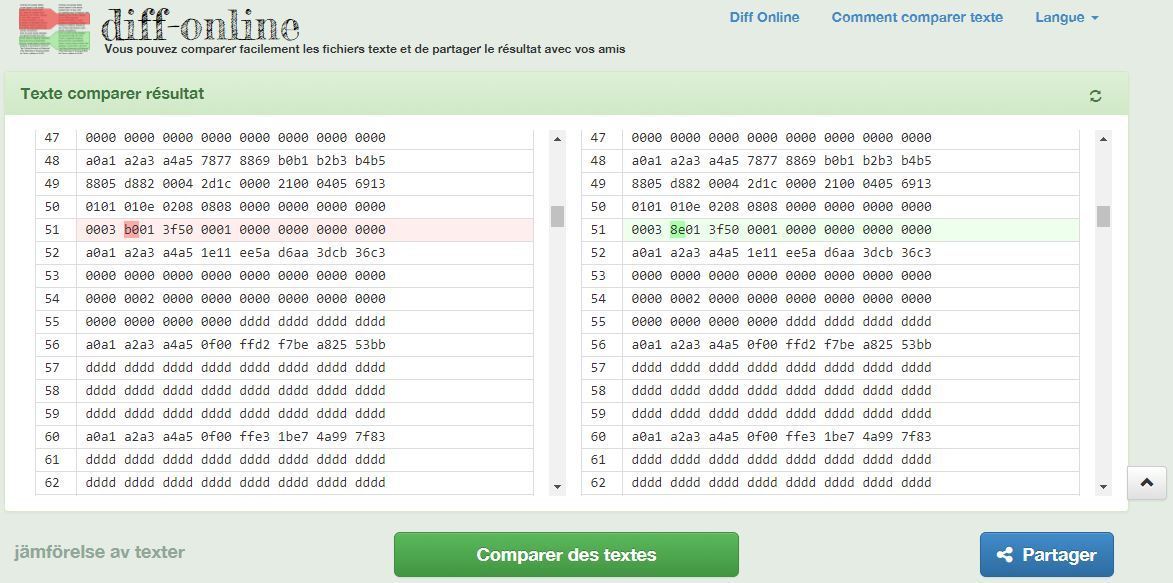Viewport: 1173px width, 583px height.
Task: Click the right pane scrollbar thumb
Action: 1103,216
